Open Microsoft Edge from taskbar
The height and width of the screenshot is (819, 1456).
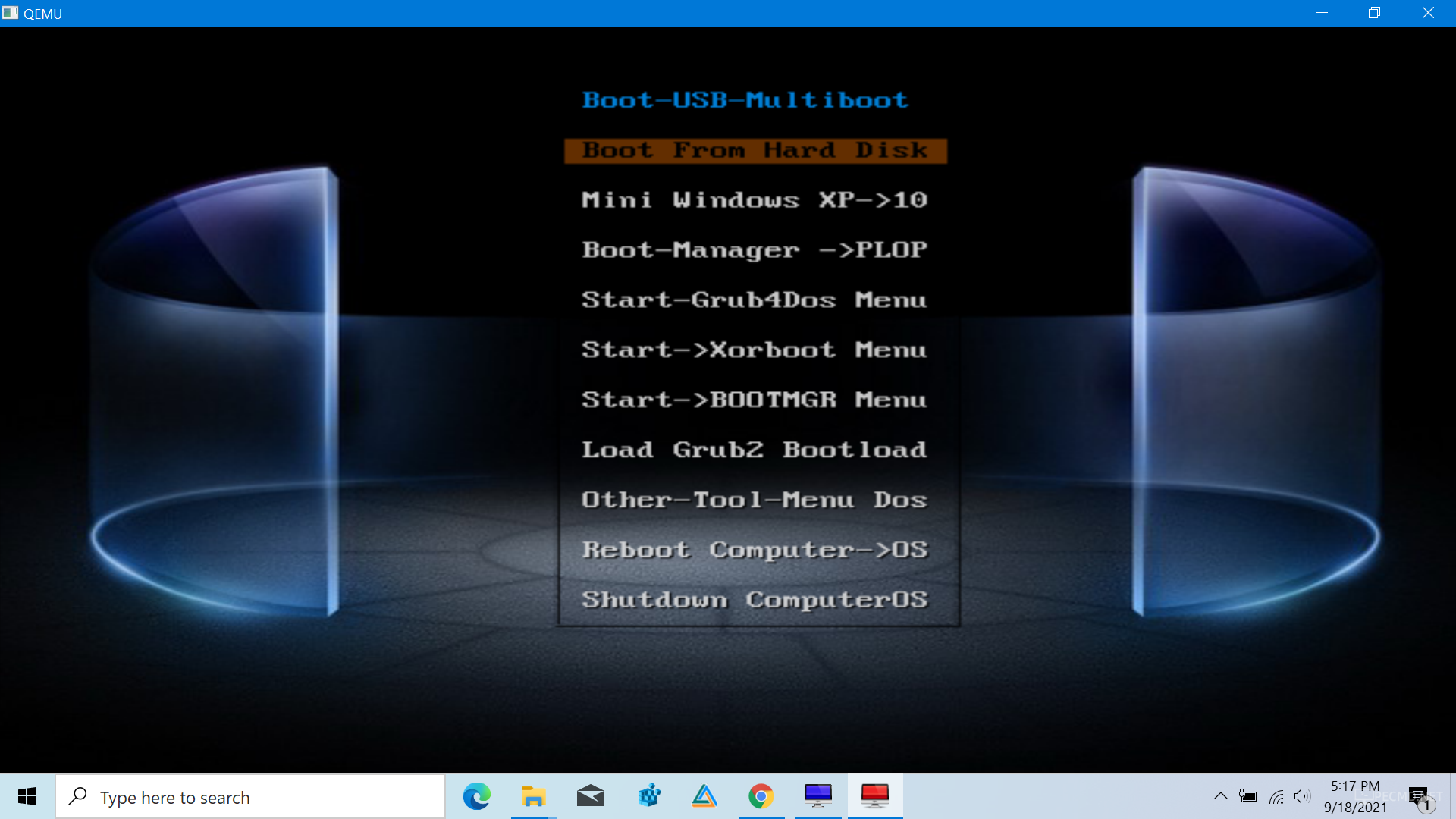click(477, 796)
